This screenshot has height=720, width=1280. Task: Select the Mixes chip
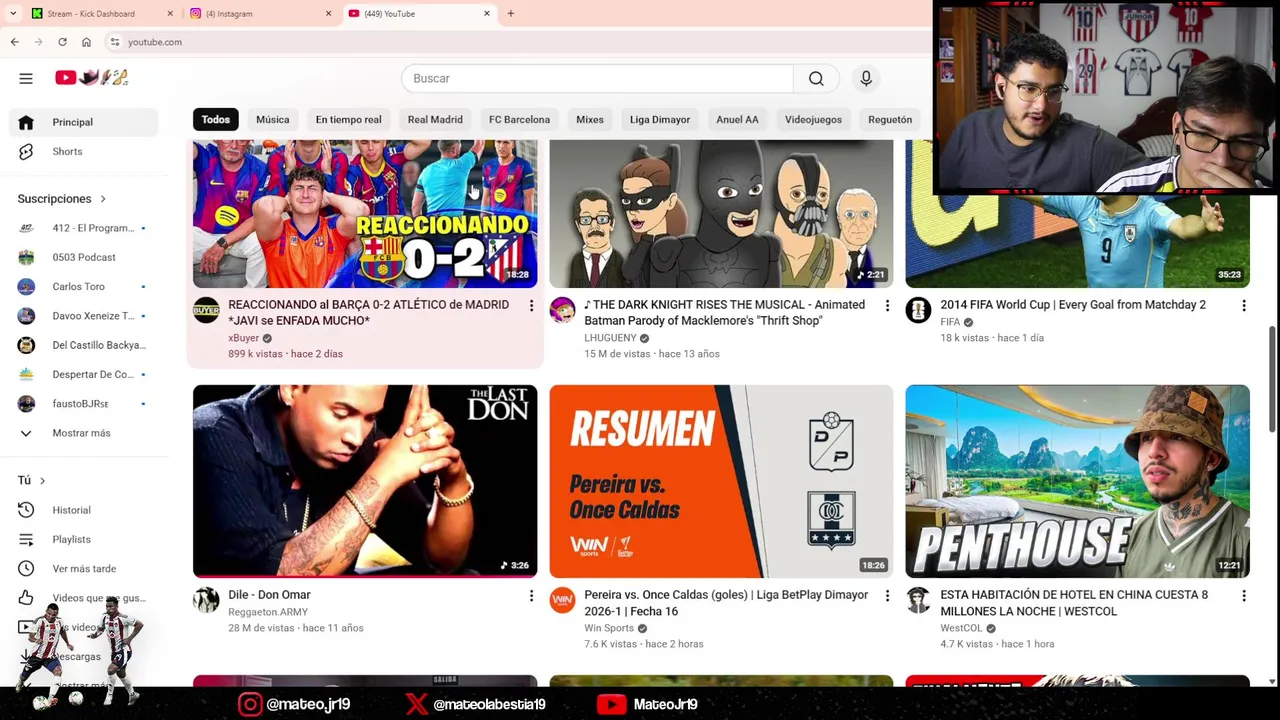(x=589, y=120)
